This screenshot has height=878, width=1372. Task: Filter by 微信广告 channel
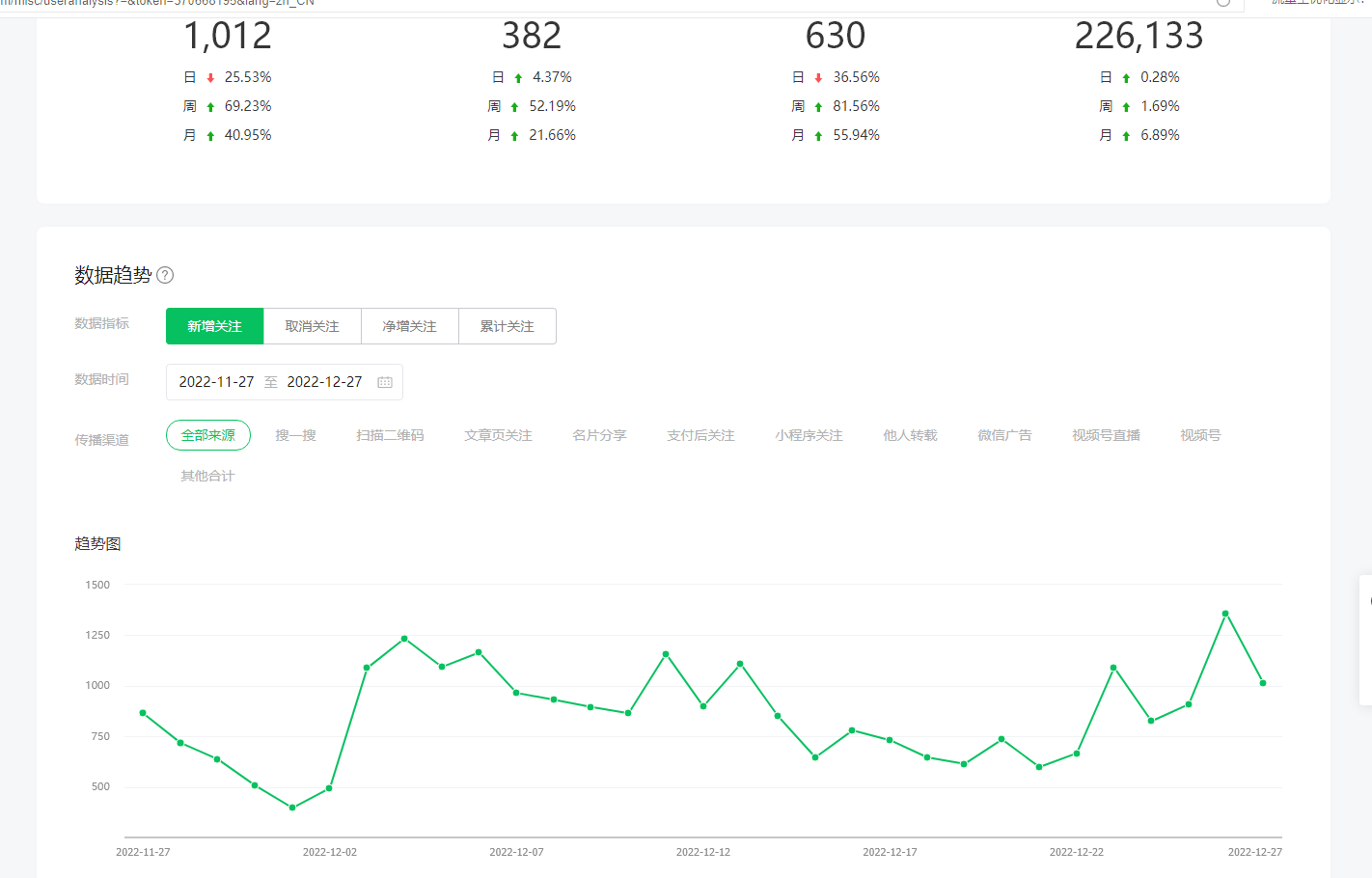1004,435
